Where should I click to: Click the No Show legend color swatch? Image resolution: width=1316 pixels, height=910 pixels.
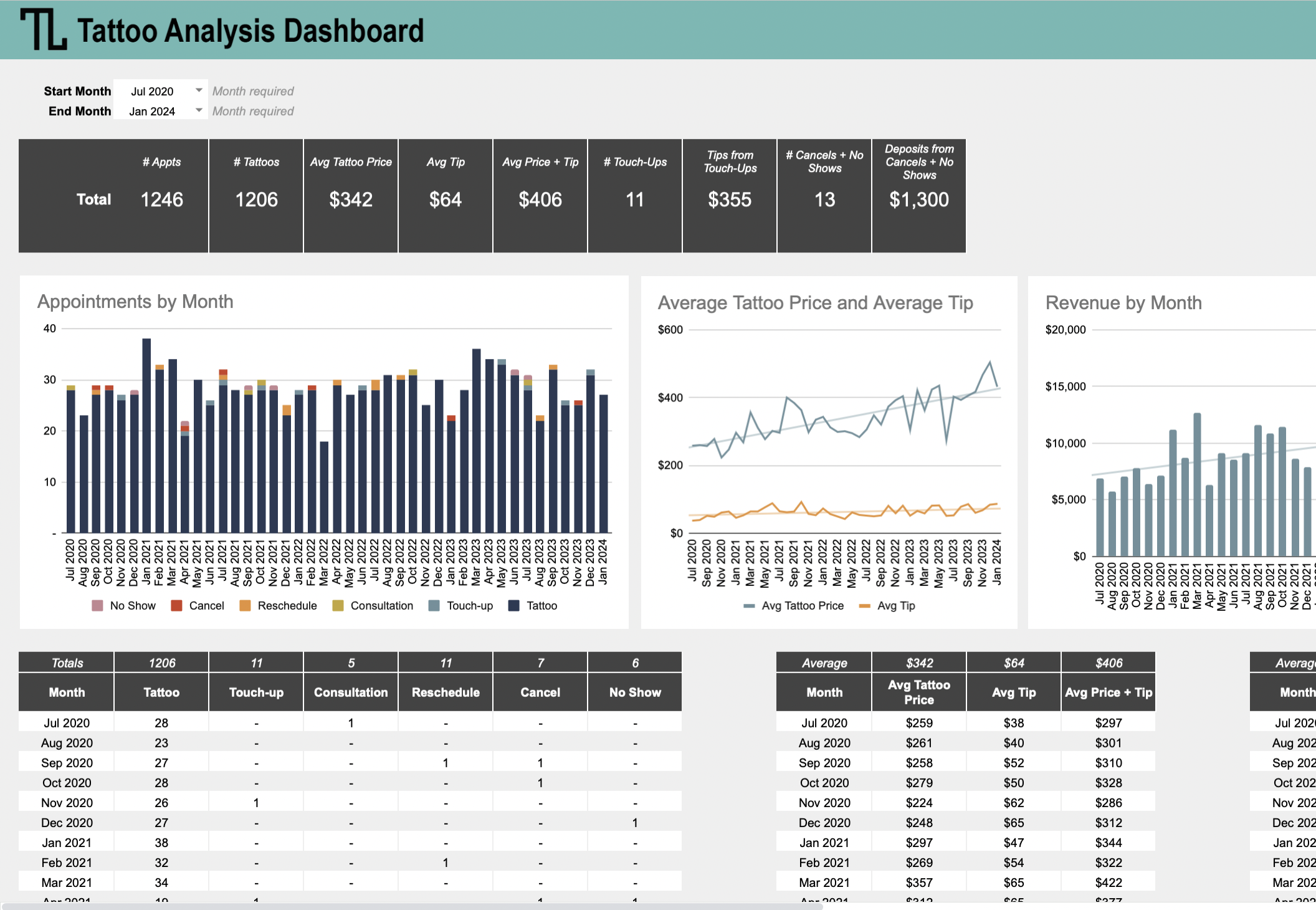97,605
